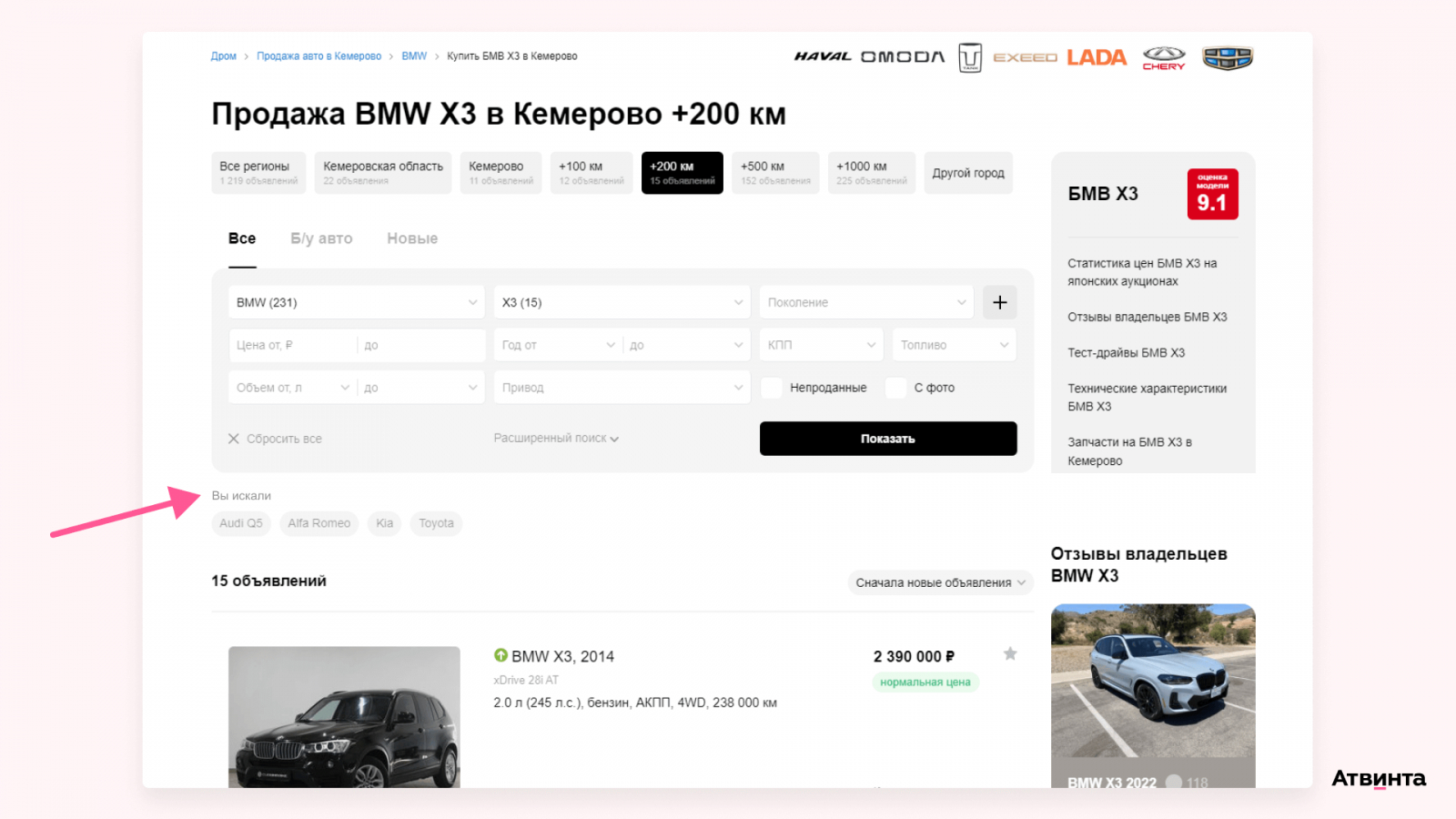
Task: Select the Alfa Romeo recent search chip
Action: point(319,523)
